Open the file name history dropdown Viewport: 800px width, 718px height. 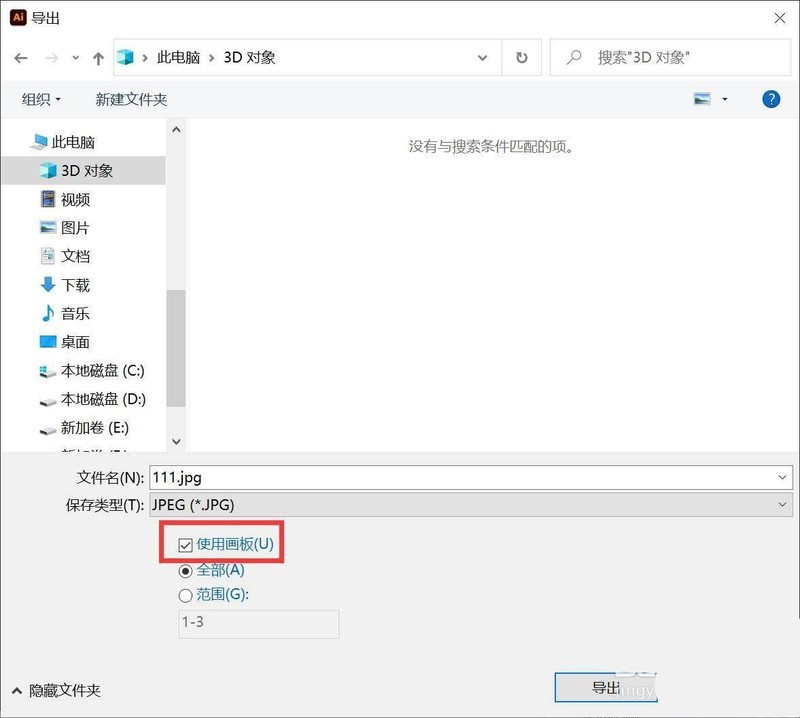click(x=782, y=478)
